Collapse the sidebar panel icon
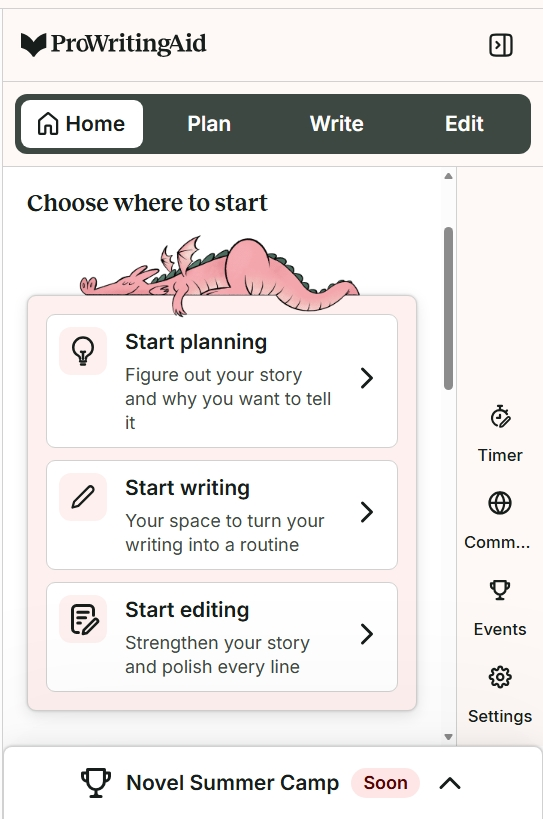This screenshot has height=819, width=543. click(501, 45)
